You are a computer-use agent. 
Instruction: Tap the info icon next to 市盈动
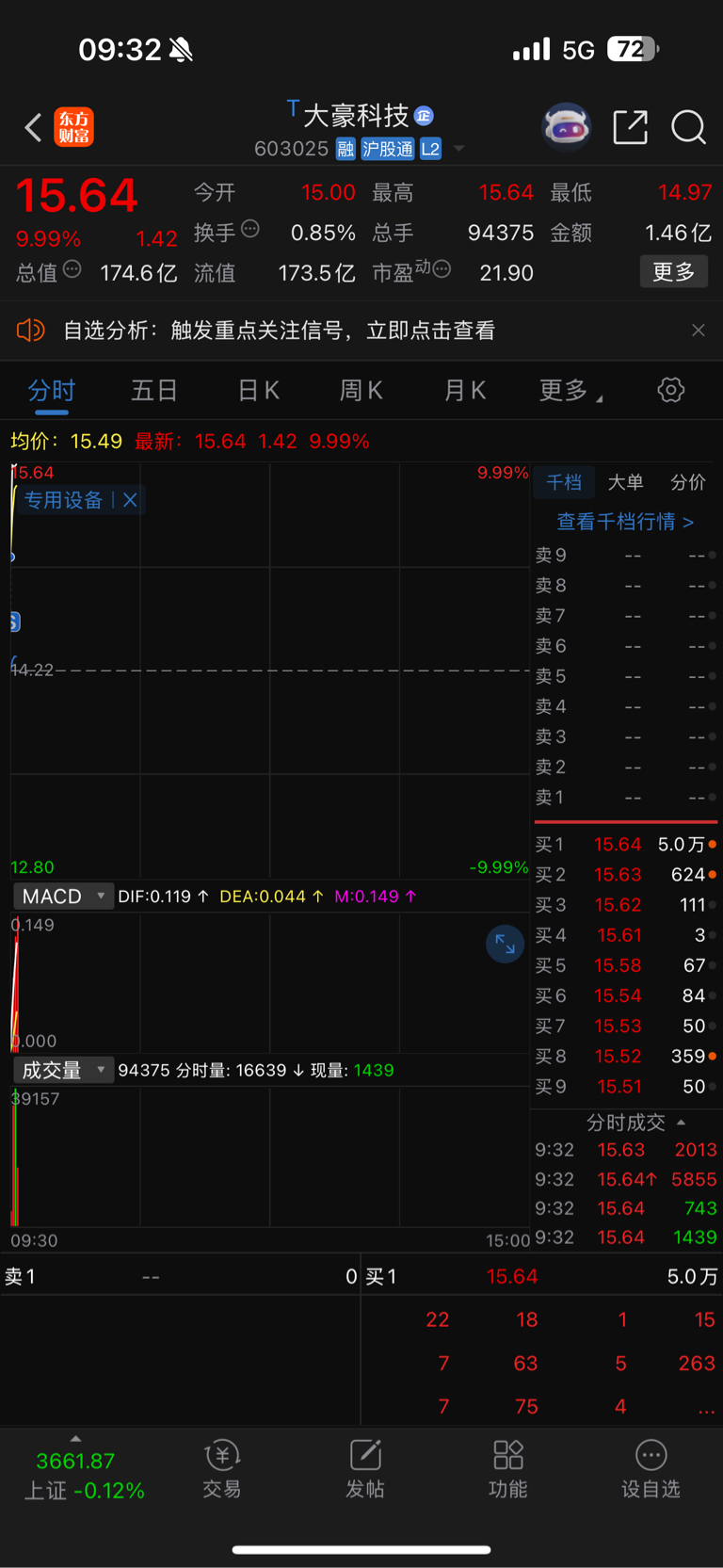442,269
